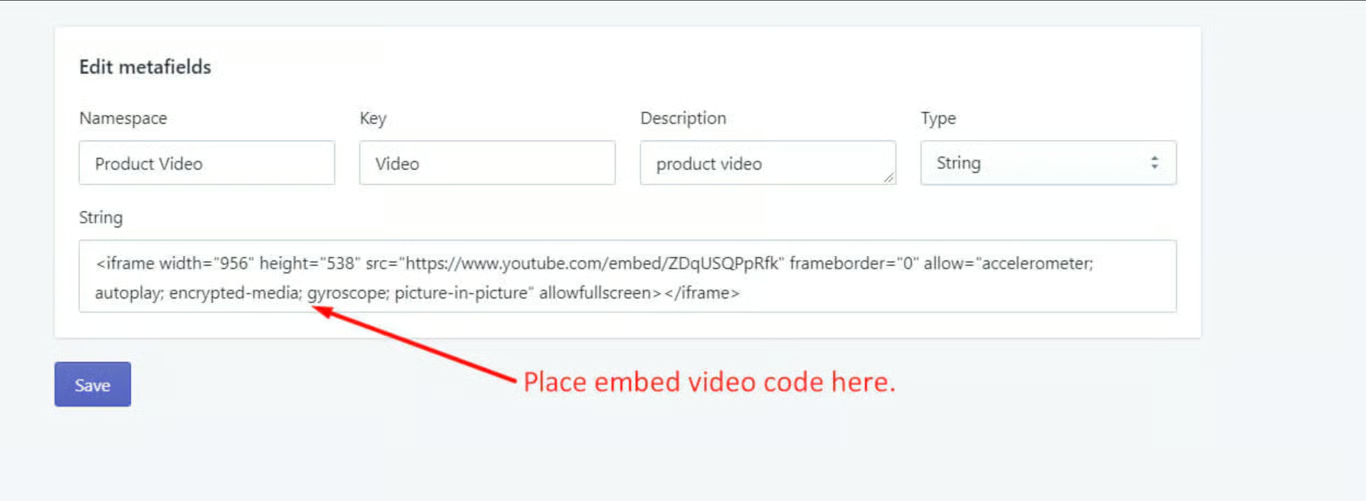This screenshot has width=1366, height=501.
Task: Focus the Key field containing Video
Action: 487,163
